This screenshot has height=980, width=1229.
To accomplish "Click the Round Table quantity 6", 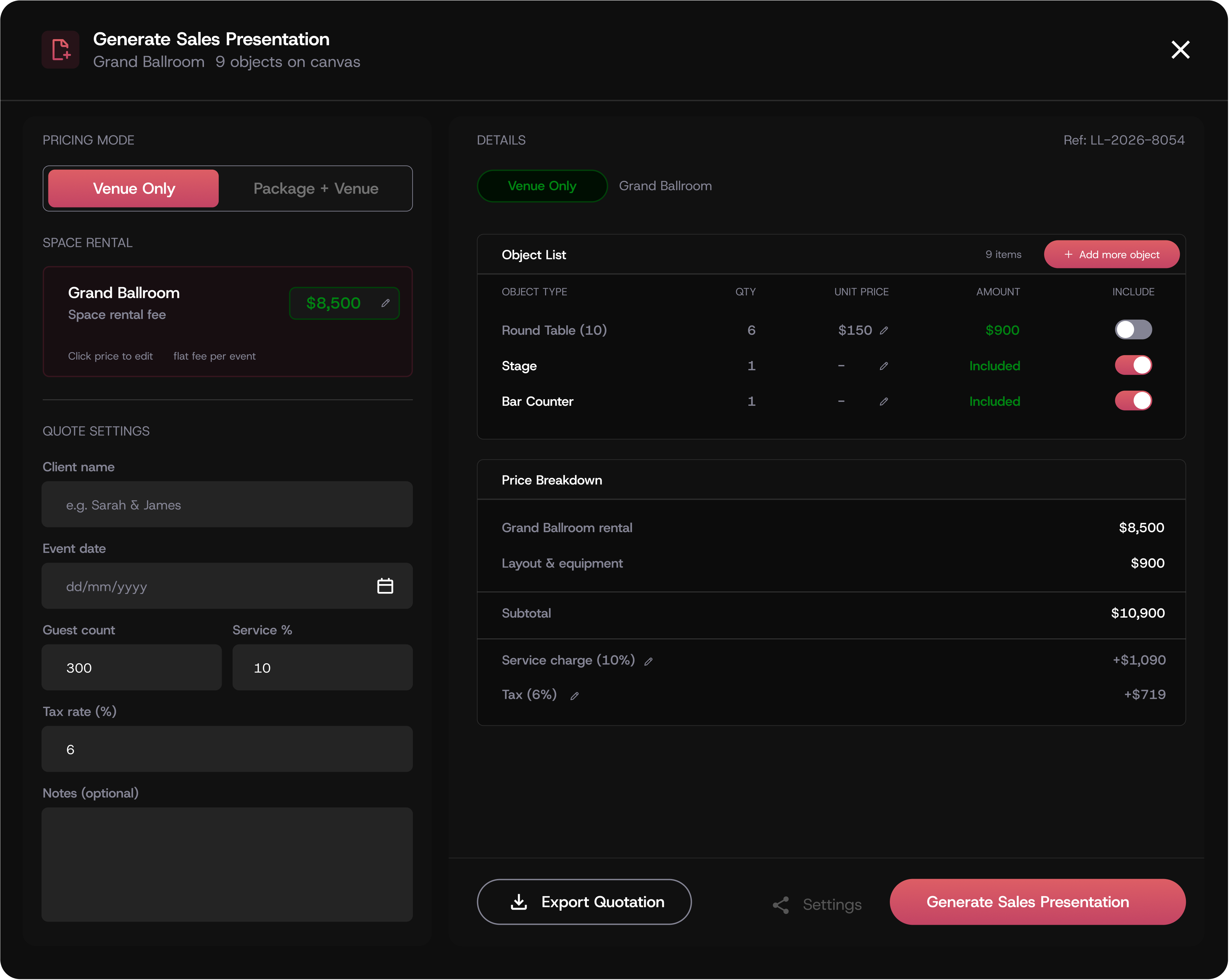I will 751,331.
